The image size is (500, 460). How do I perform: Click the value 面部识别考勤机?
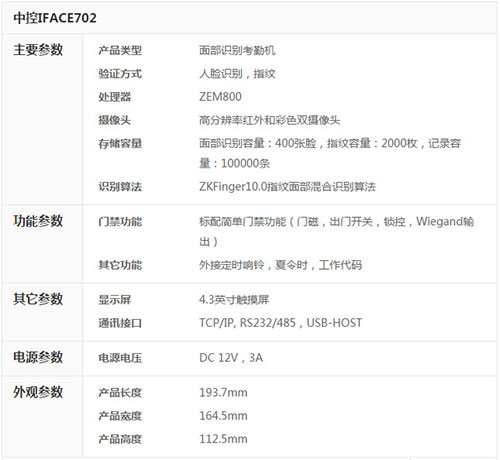pyautogui.click(x=237, y=51)
